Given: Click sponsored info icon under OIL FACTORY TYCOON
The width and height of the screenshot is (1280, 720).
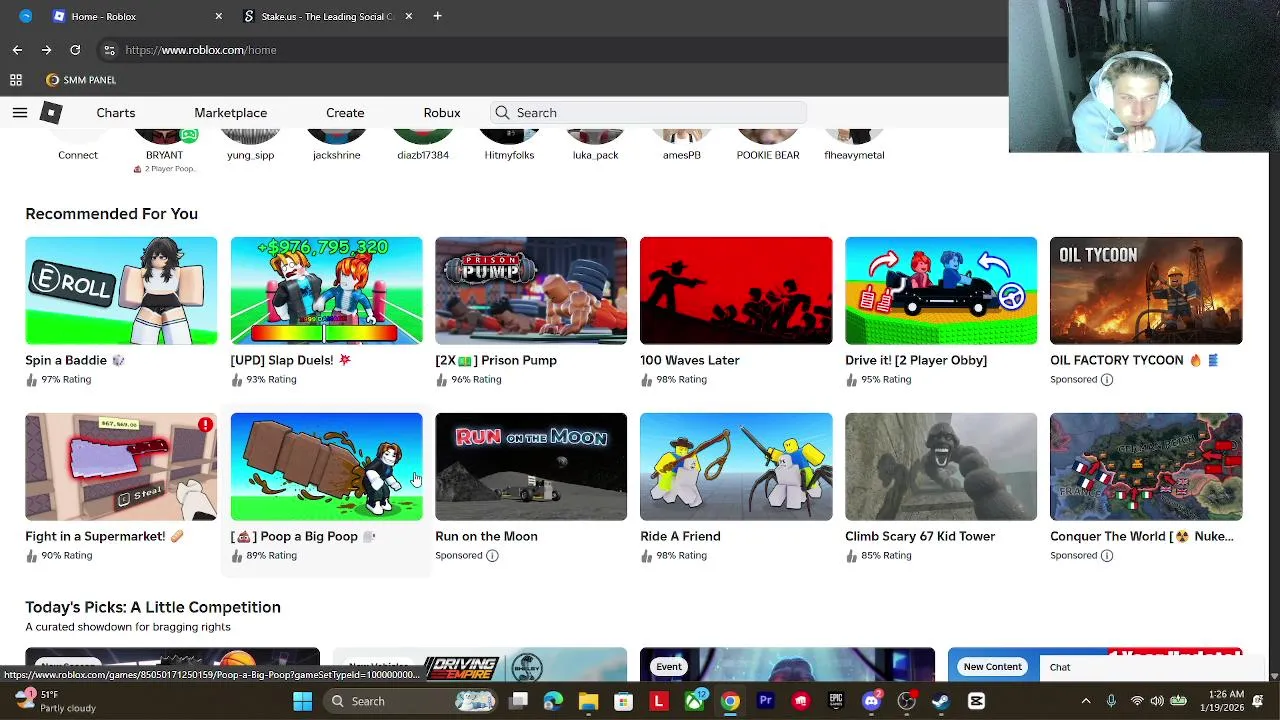Looking at the screenshot, I should 1107,380.
